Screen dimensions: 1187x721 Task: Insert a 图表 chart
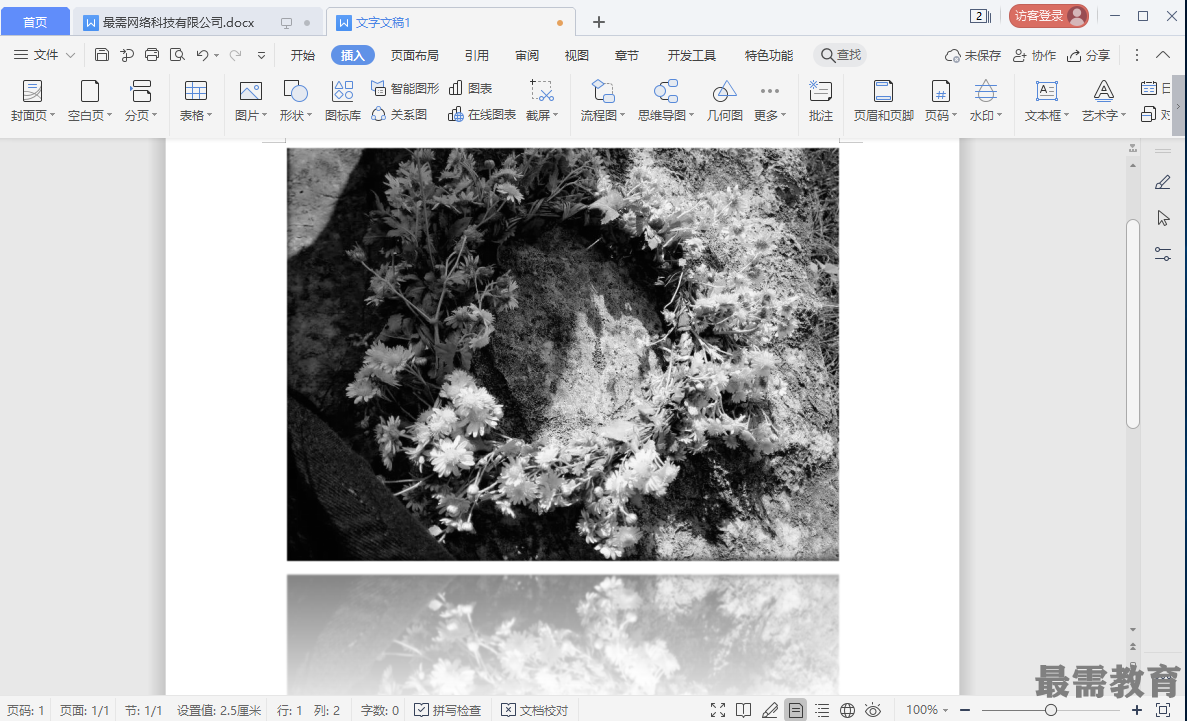pos(471,89)
